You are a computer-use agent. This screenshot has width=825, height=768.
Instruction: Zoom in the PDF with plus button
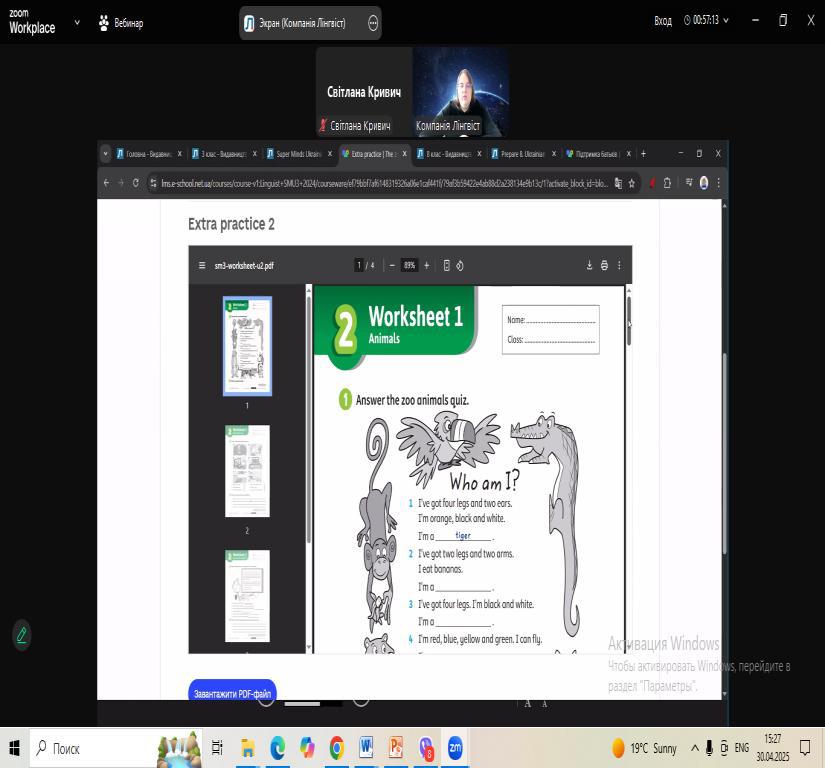(427, 266)
